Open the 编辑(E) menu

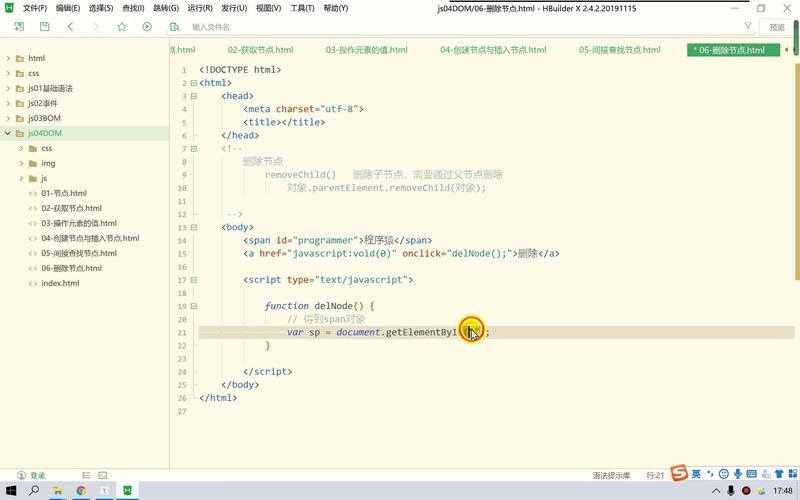pyautogui.click(x=68, y=8)
